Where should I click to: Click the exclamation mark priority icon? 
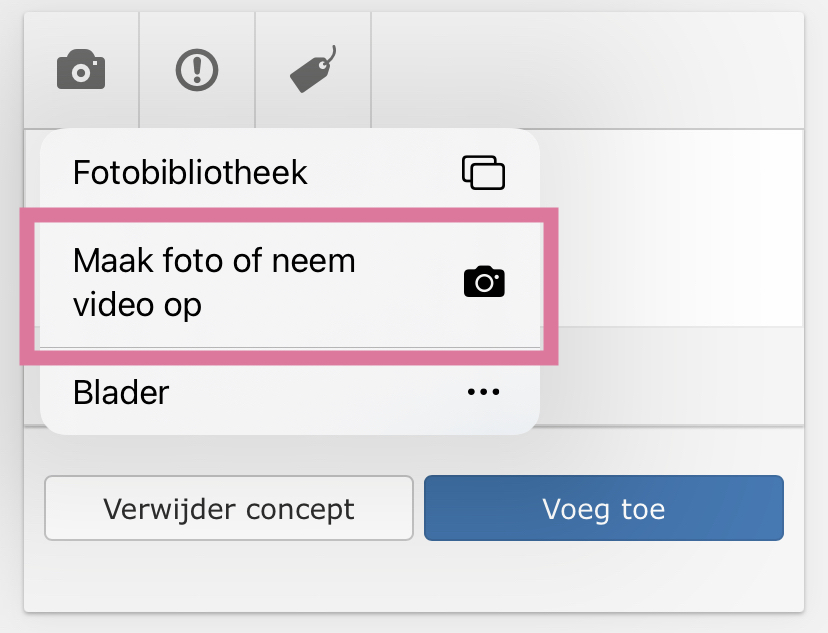click(x=197, y=70)
